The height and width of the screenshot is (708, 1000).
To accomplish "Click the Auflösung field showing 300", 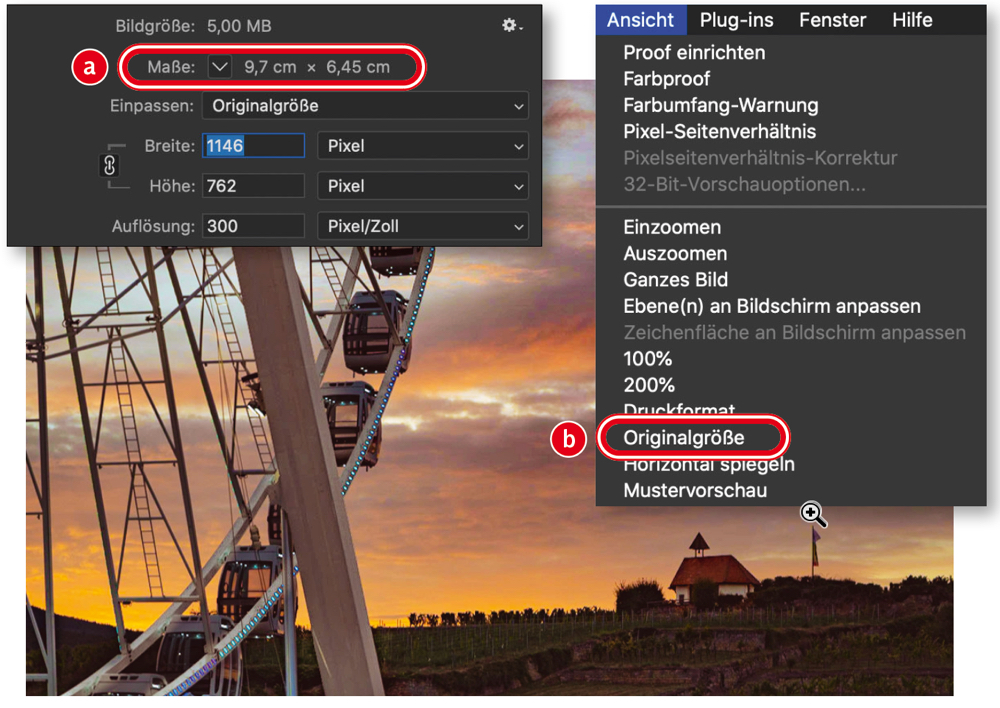I will click(x=253, y=226).
